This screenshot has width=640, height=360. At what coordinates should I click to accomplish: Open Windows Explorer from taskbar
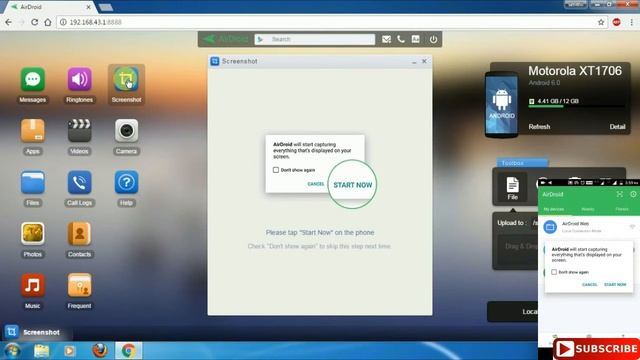tap(42, 351)
